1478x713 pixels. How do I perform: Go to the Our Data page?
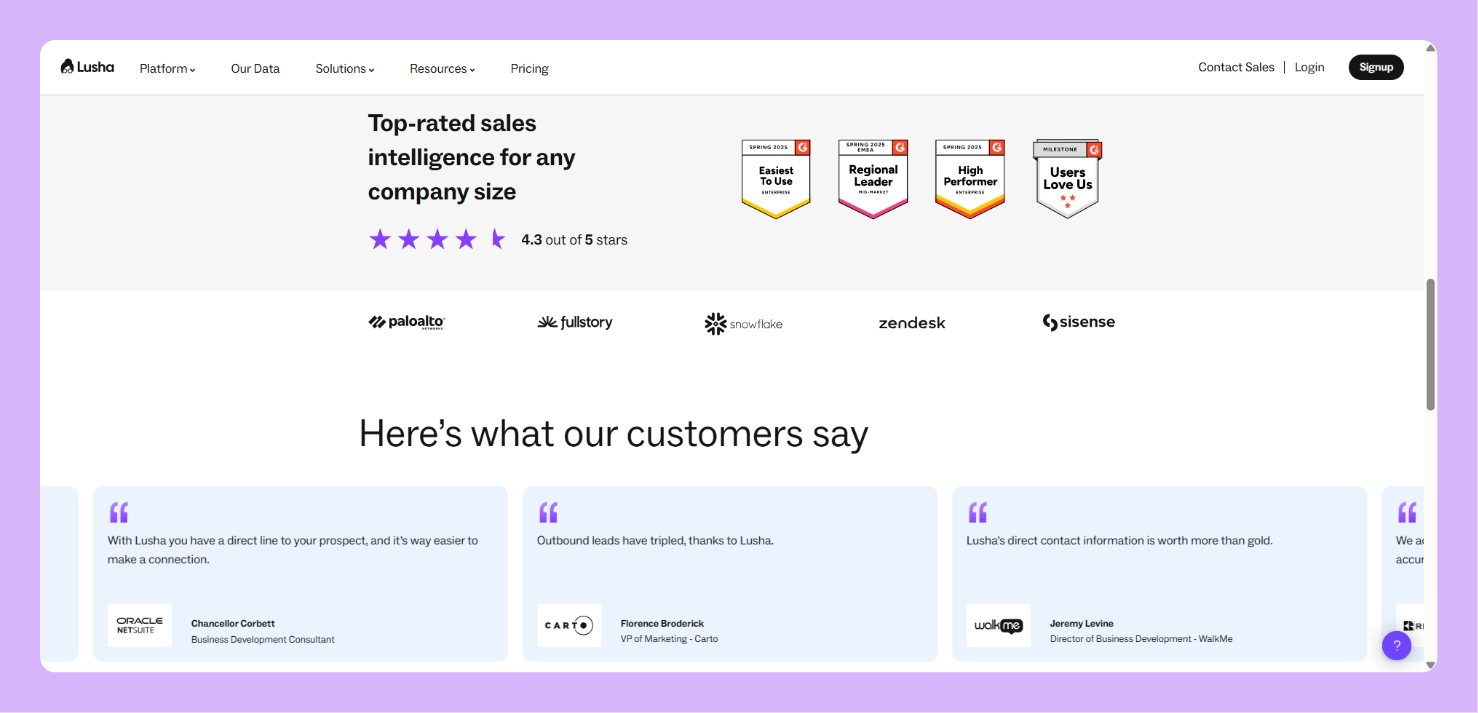pos(255,69)
